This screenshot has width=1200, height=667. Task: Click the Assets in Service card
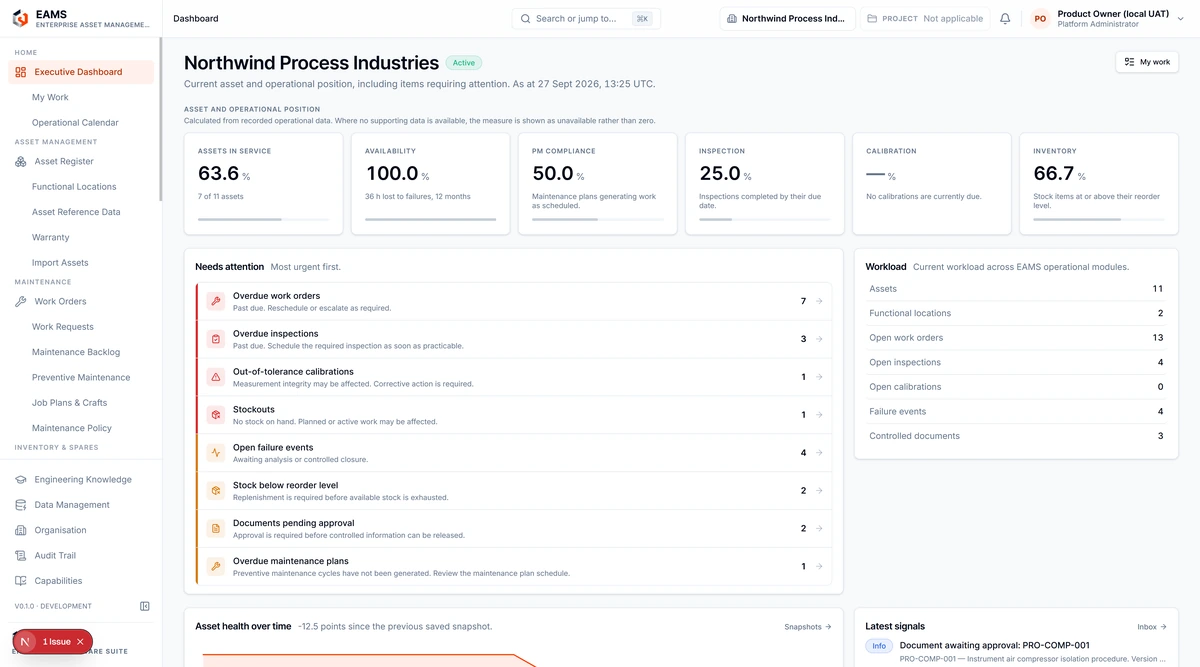pos(263,184)
